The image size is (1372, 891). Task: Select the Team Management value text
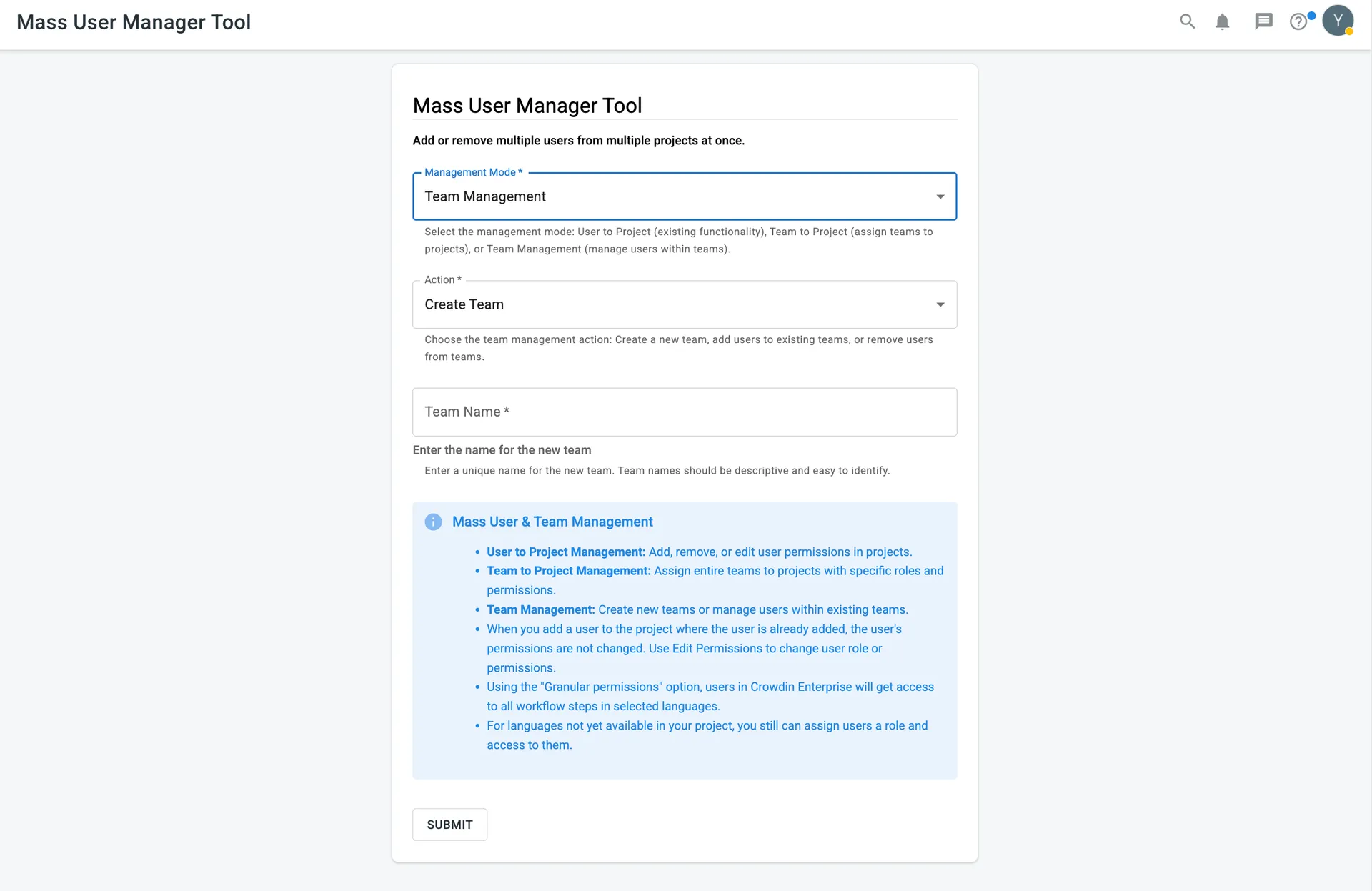(x=485, y=196)
